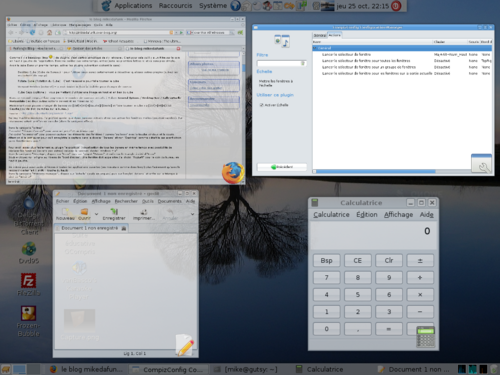Click the ± sign button on calculator
The width and height of the screenshot is (500, 375).
click(420, 261)
